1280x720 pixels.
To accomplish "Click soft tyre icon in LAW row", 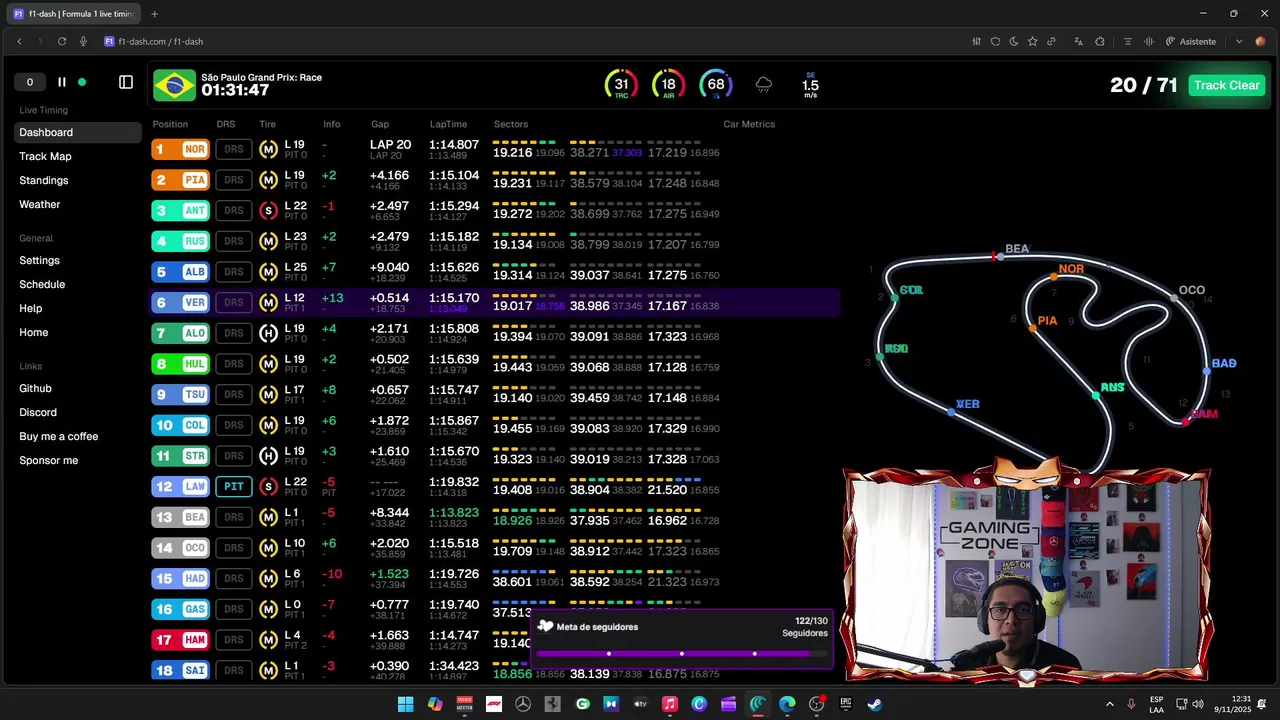I will [268, 487].
